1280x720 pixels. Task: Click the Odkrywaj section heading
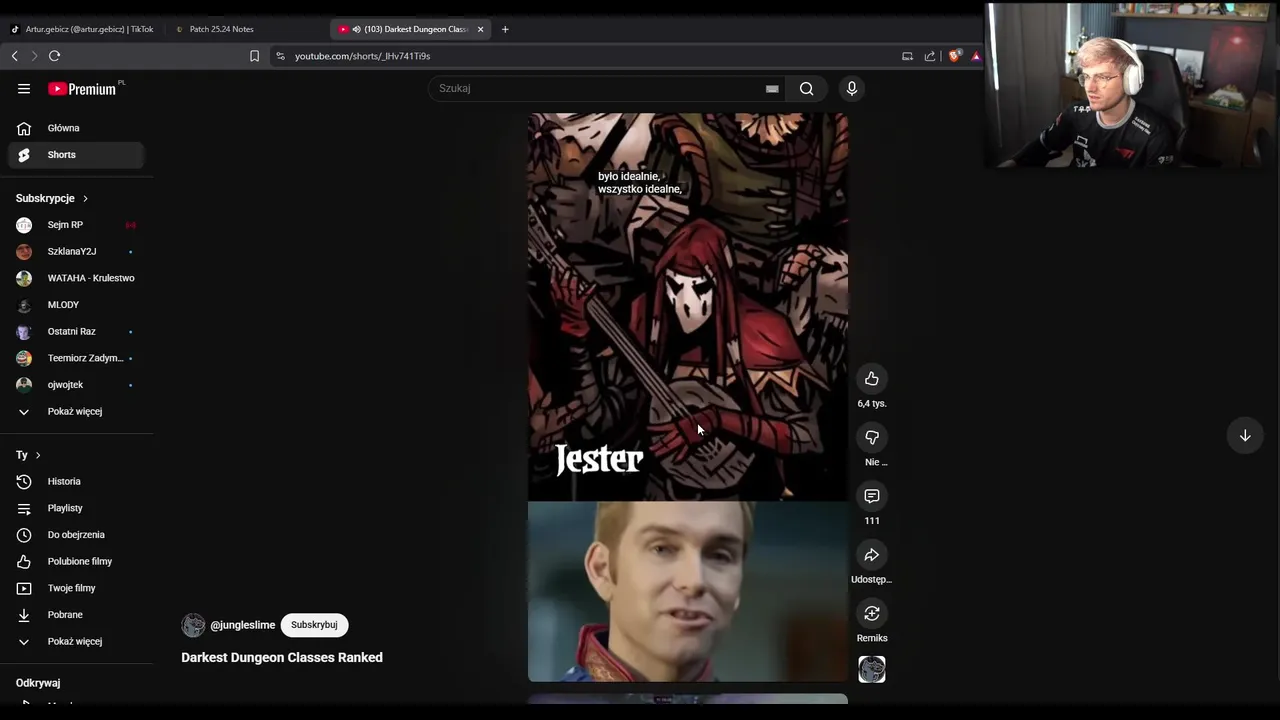point(38,683)
